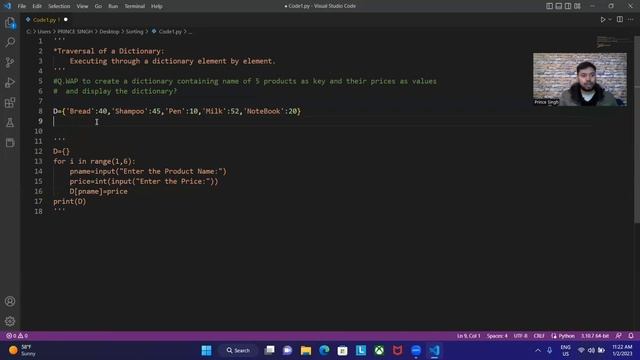The width and height of the screenshot is (640, 360).
Task: Open Source Control view
Action: click(10, 62)
